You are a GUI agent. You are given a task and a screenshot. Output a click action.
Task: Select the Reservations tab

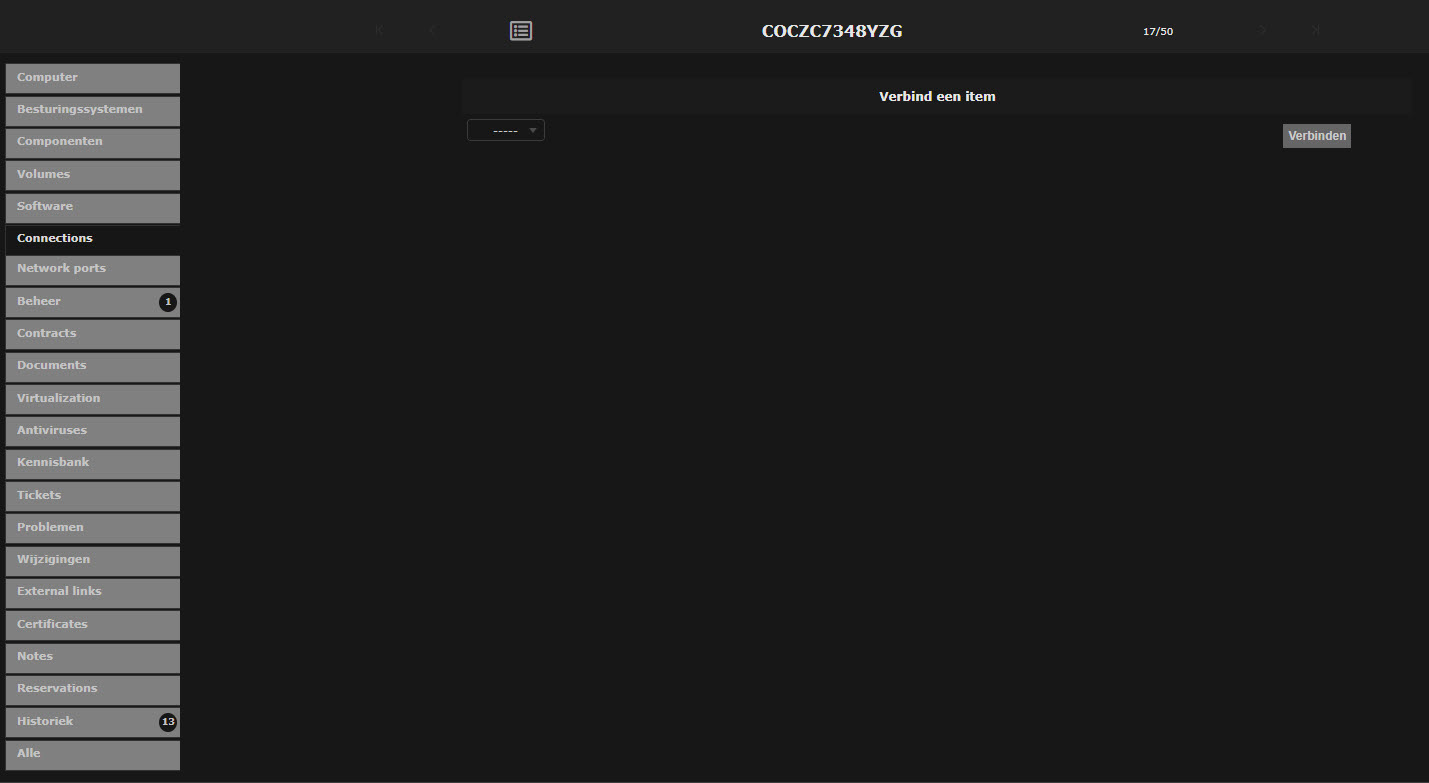pyautogui.click(x=93, y=689)
